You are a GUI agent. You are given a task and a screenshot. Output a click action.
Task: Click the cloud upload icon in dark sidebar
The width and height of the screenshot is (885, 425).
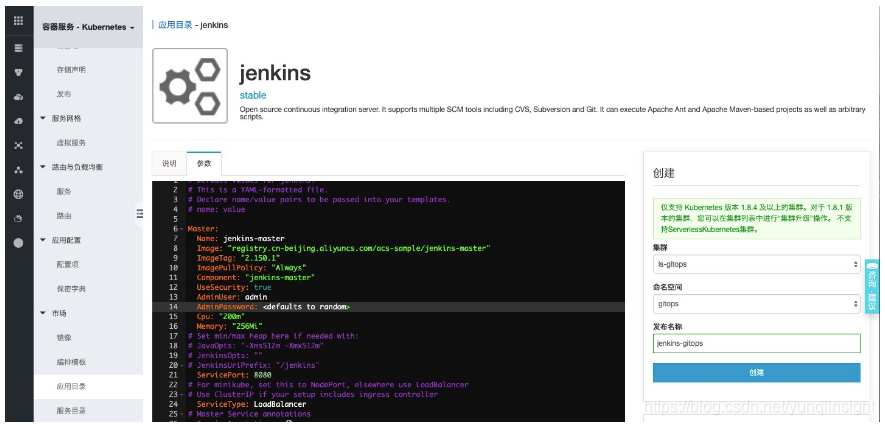tap(19, 121)
